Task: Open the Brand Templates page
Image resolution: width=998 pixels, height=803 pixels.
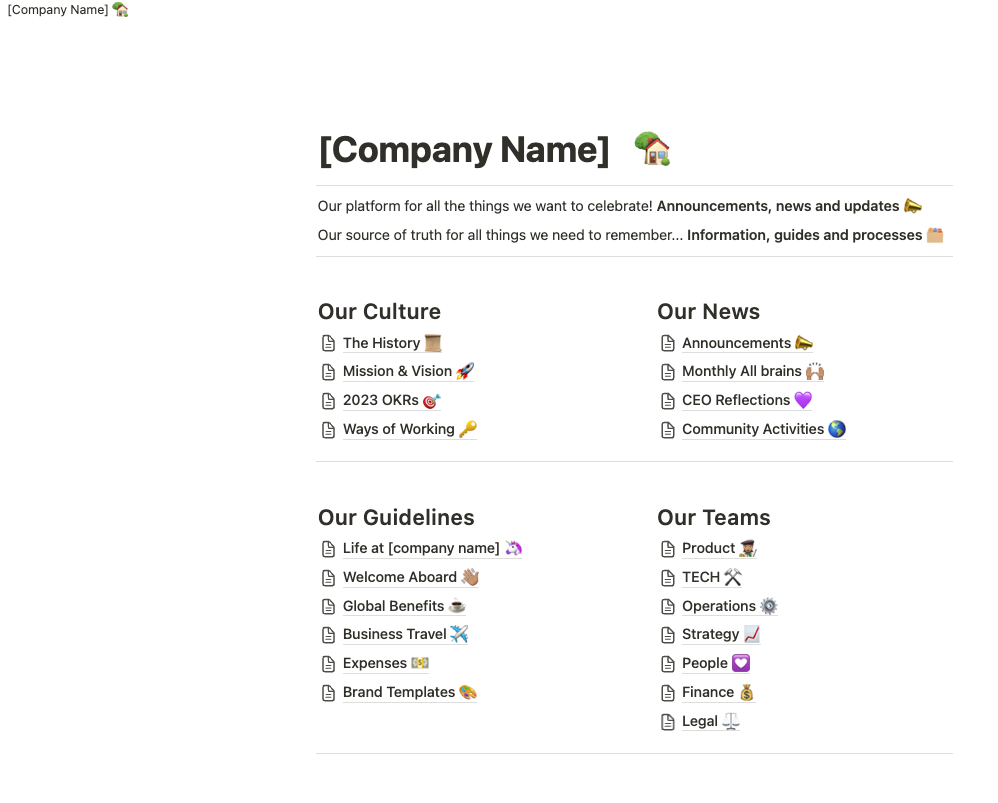Action: [x=398, y=692]
